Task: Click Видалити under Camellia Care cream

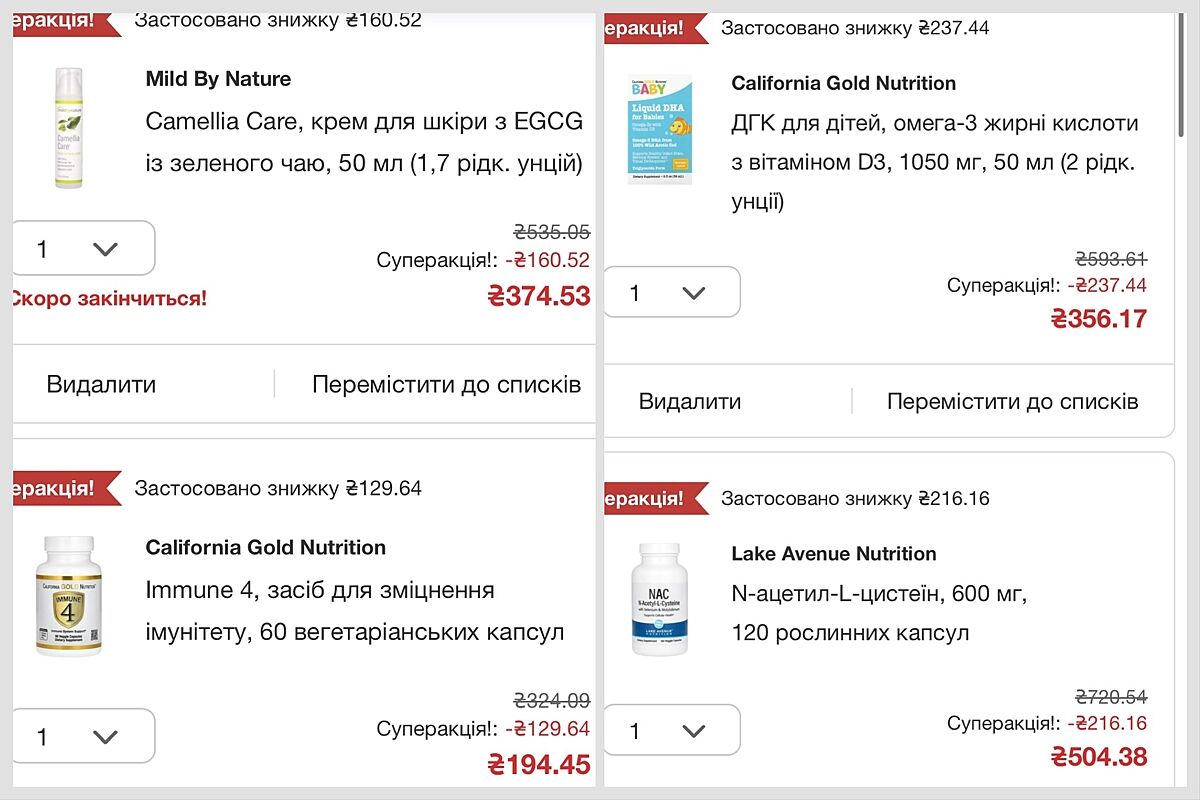Action: pos(101,385)
